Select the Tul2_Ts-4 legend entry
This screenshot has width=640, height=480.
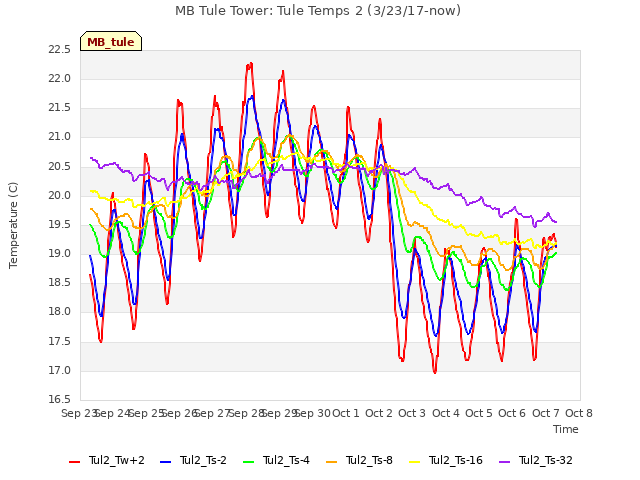(x=276, y=460)
